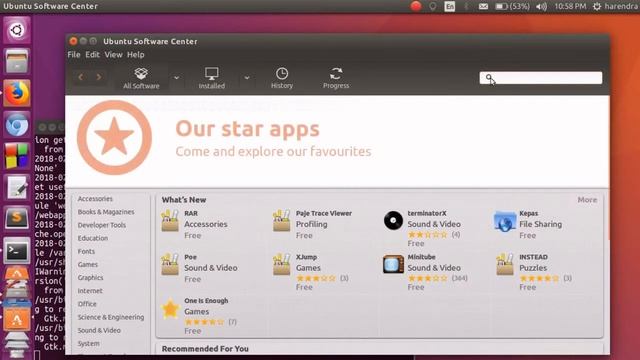
Task: Click the Minitube TV icon
Action: coord(393,264)
